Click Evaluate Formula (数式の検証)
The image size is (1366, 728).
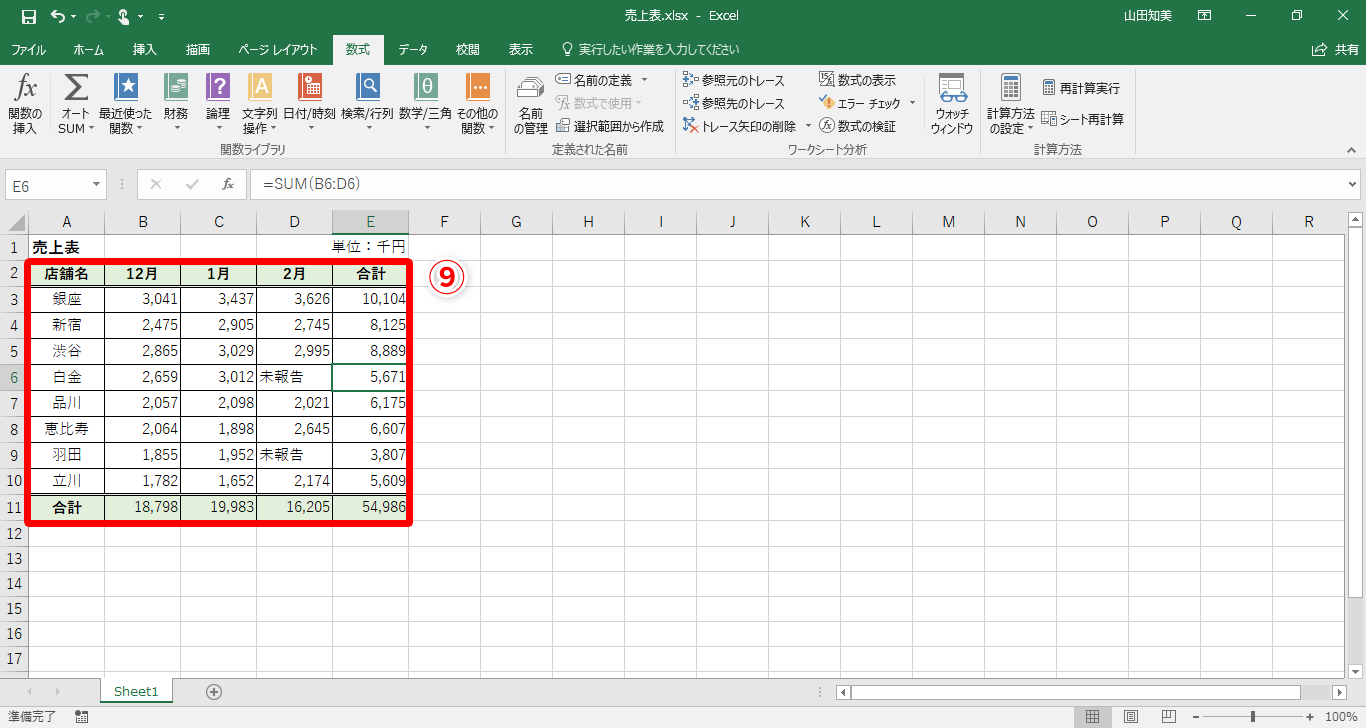(857, 126)
